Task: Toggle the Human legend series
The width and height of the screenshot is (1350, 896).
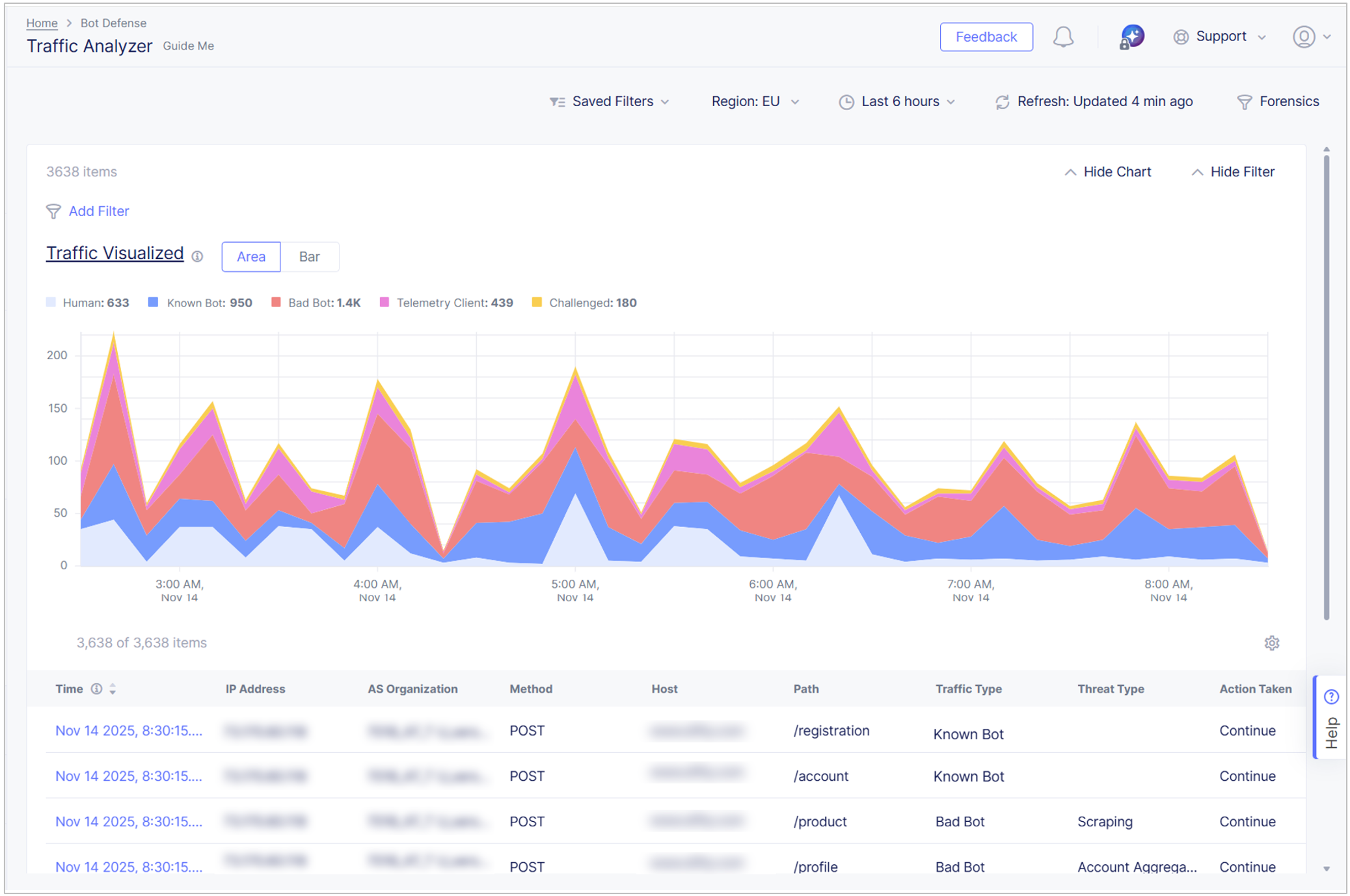Action: pos(87,303)
